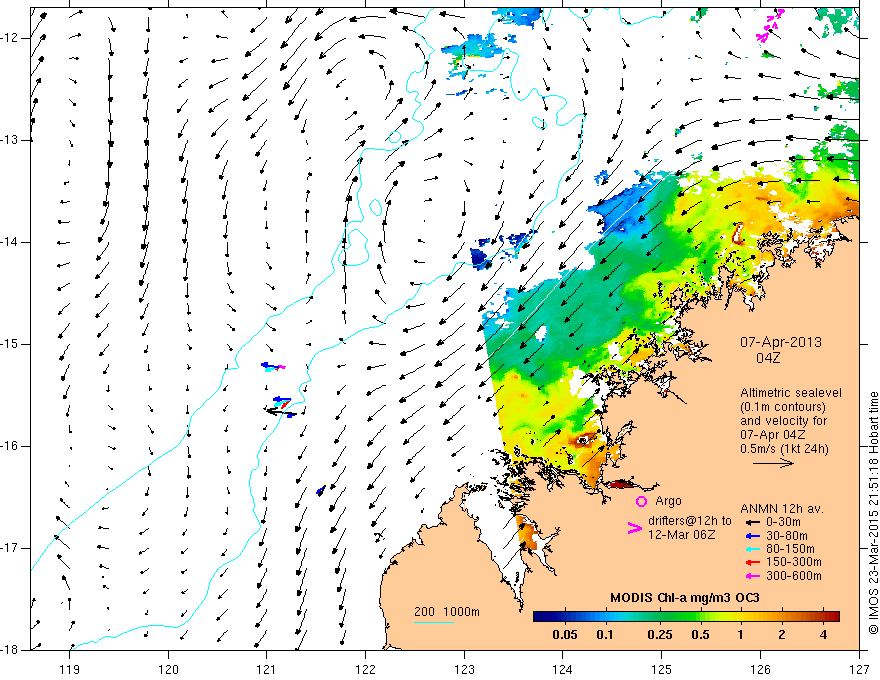Click the magenta drifter track marks near 126.2E, 12S

pyautogui.click(x=769, y=26)
